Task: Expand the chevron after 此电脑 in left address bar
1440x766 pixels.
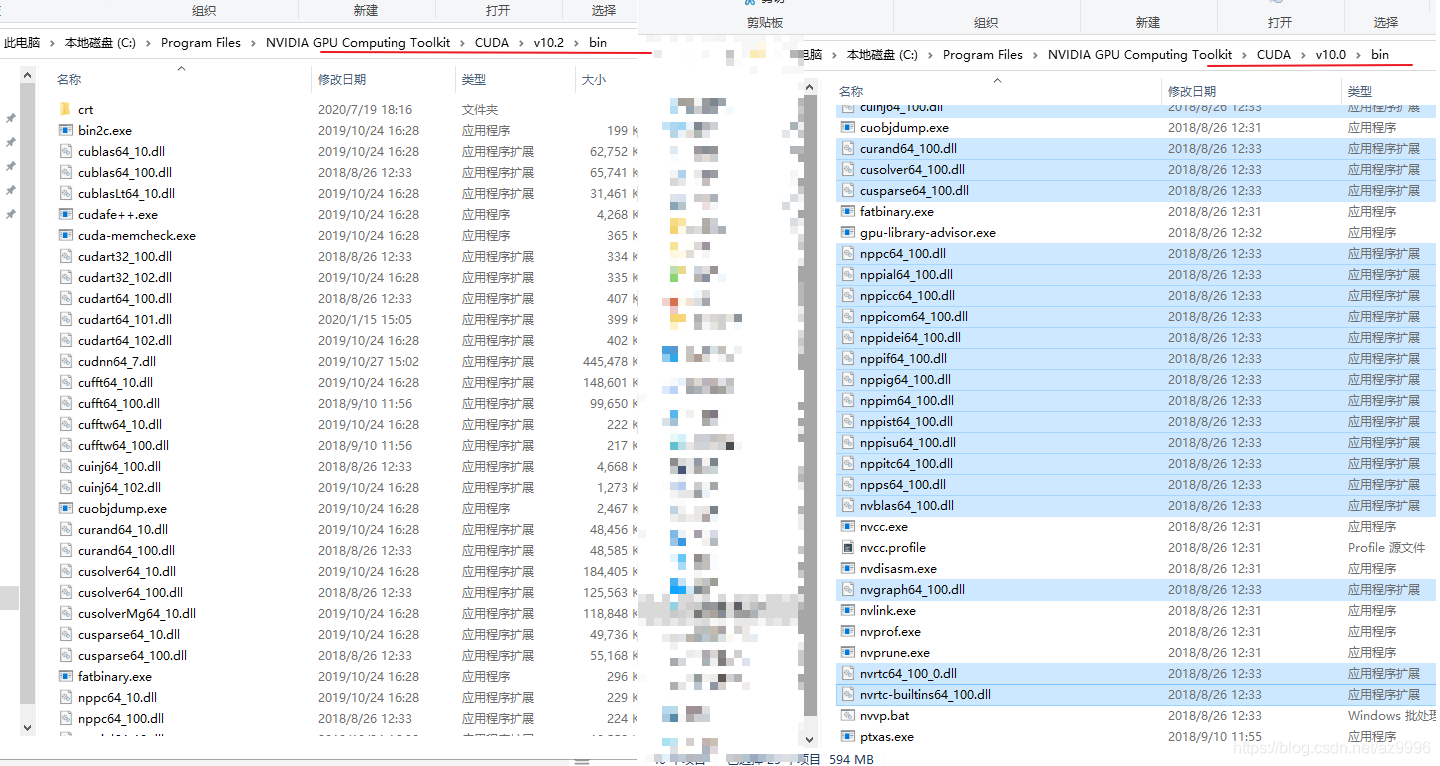Action: (x=53, y=43)
